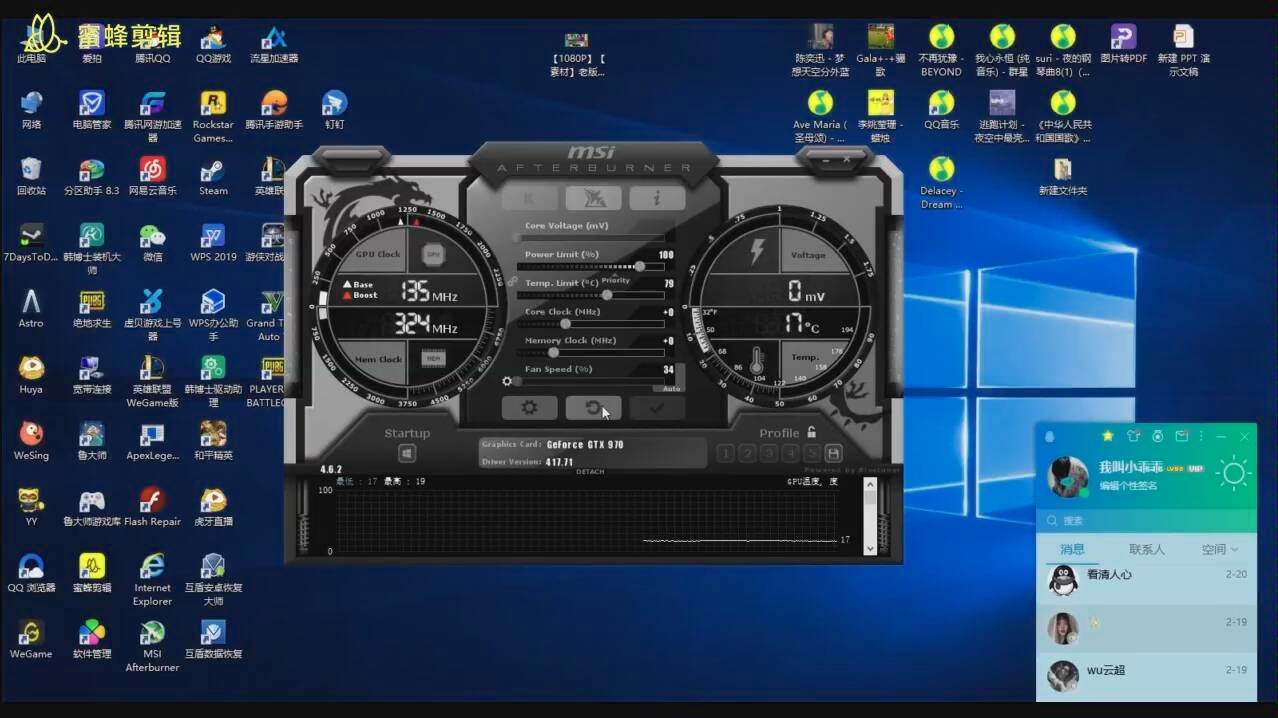Click the save profile floppy icon
1278x718 pixels.
coord(833,454)
